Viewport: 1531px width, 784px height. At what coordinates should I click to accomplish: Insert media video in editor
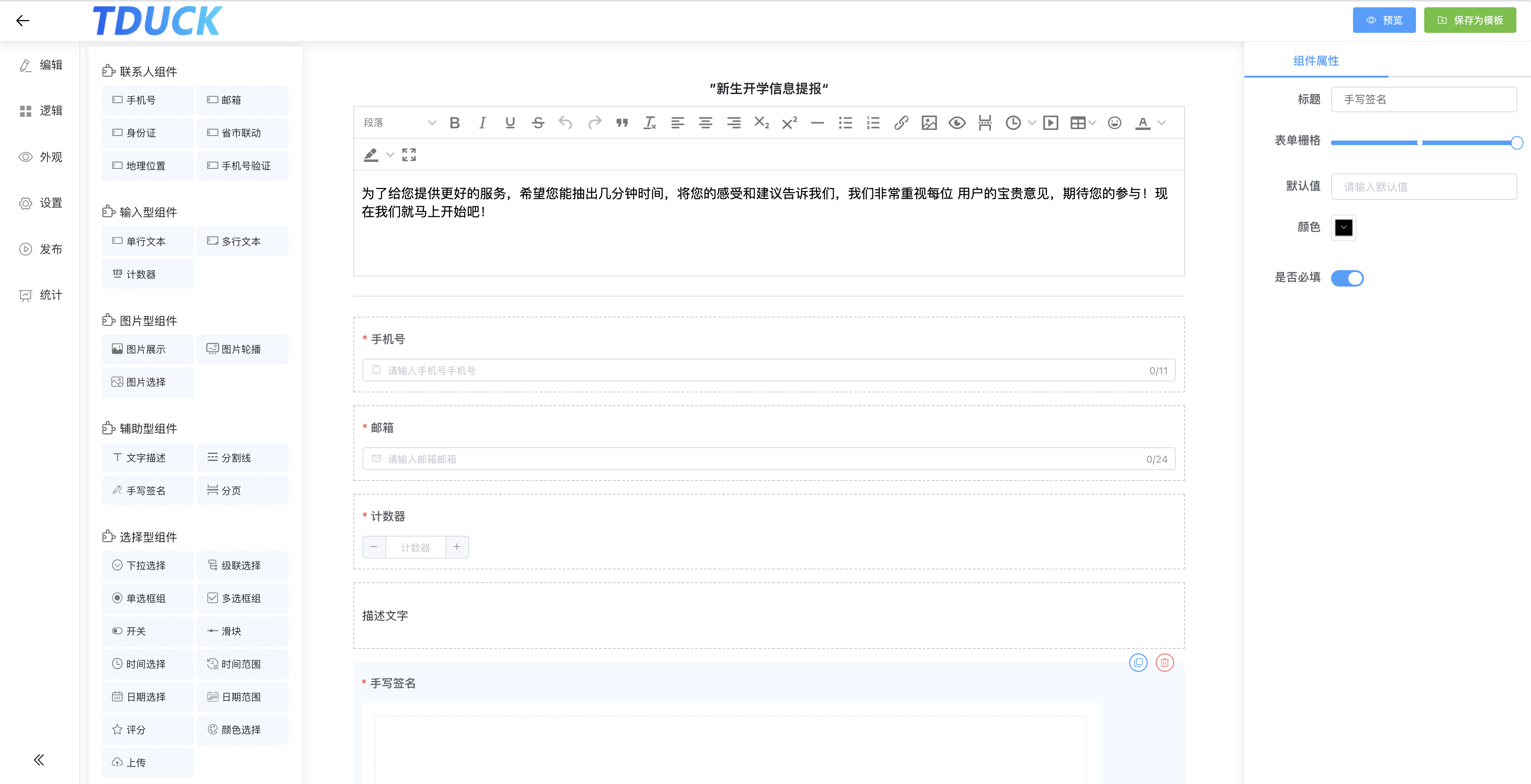(1051, 123)
